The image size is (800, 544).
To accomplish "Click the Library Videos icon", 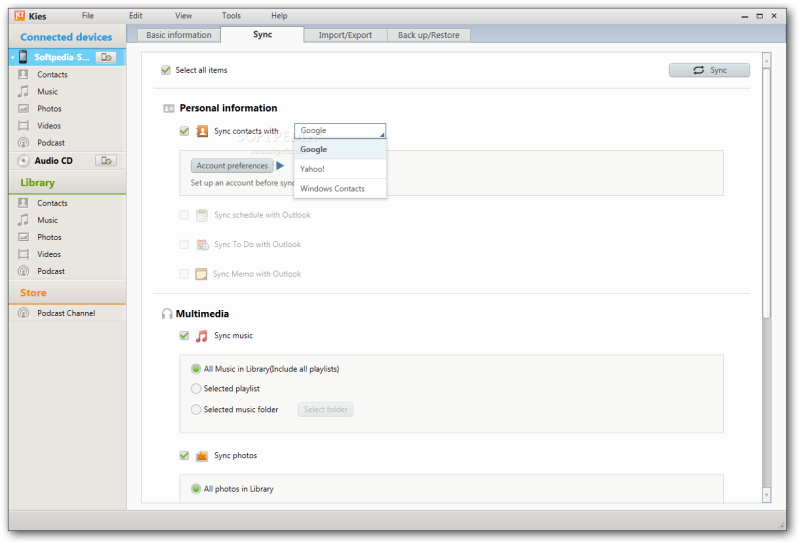I will [x=23, y=254].
